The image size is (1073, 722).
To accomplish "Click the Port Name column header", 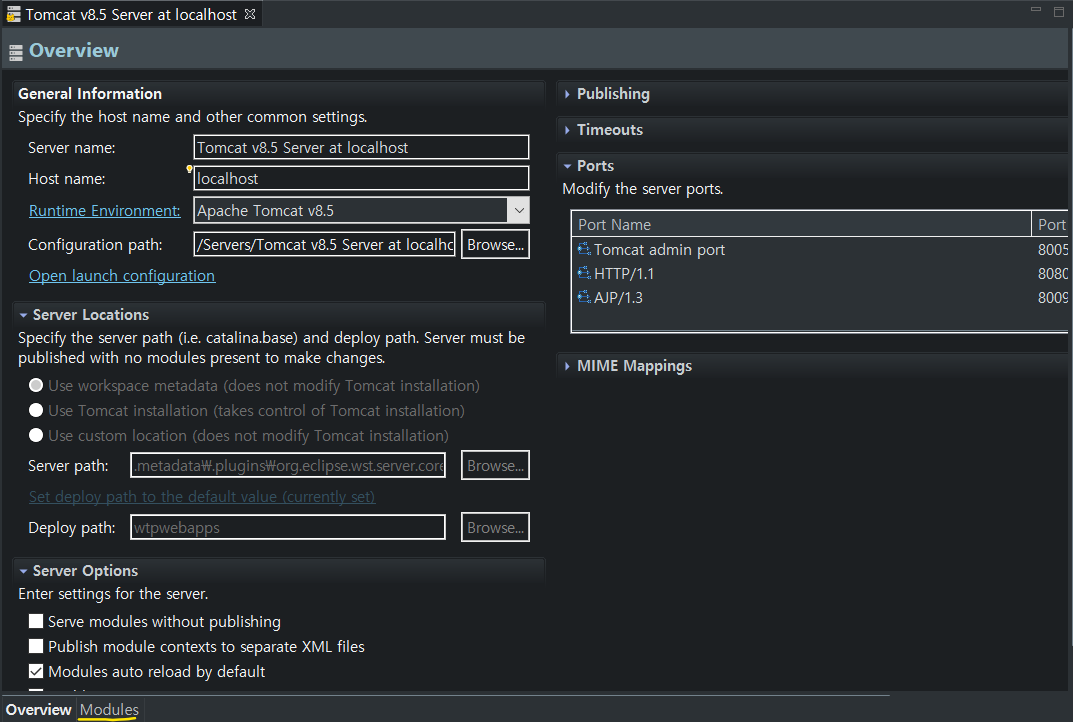I will [x=801, y=224].
